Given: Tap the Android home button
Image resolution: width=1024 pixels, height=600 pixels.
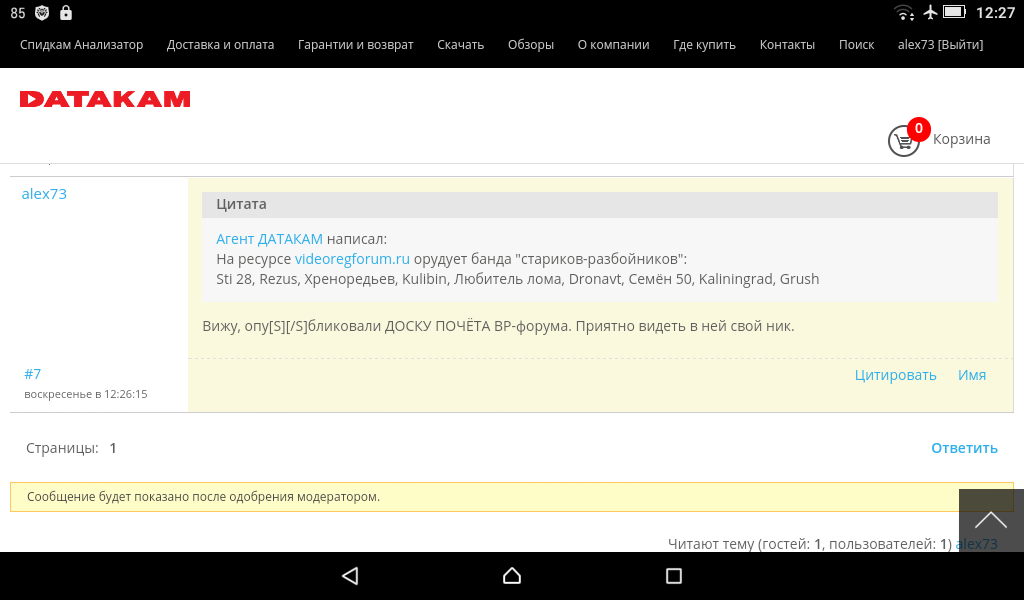Looking at the screenshot, I should tap(512, 575).
